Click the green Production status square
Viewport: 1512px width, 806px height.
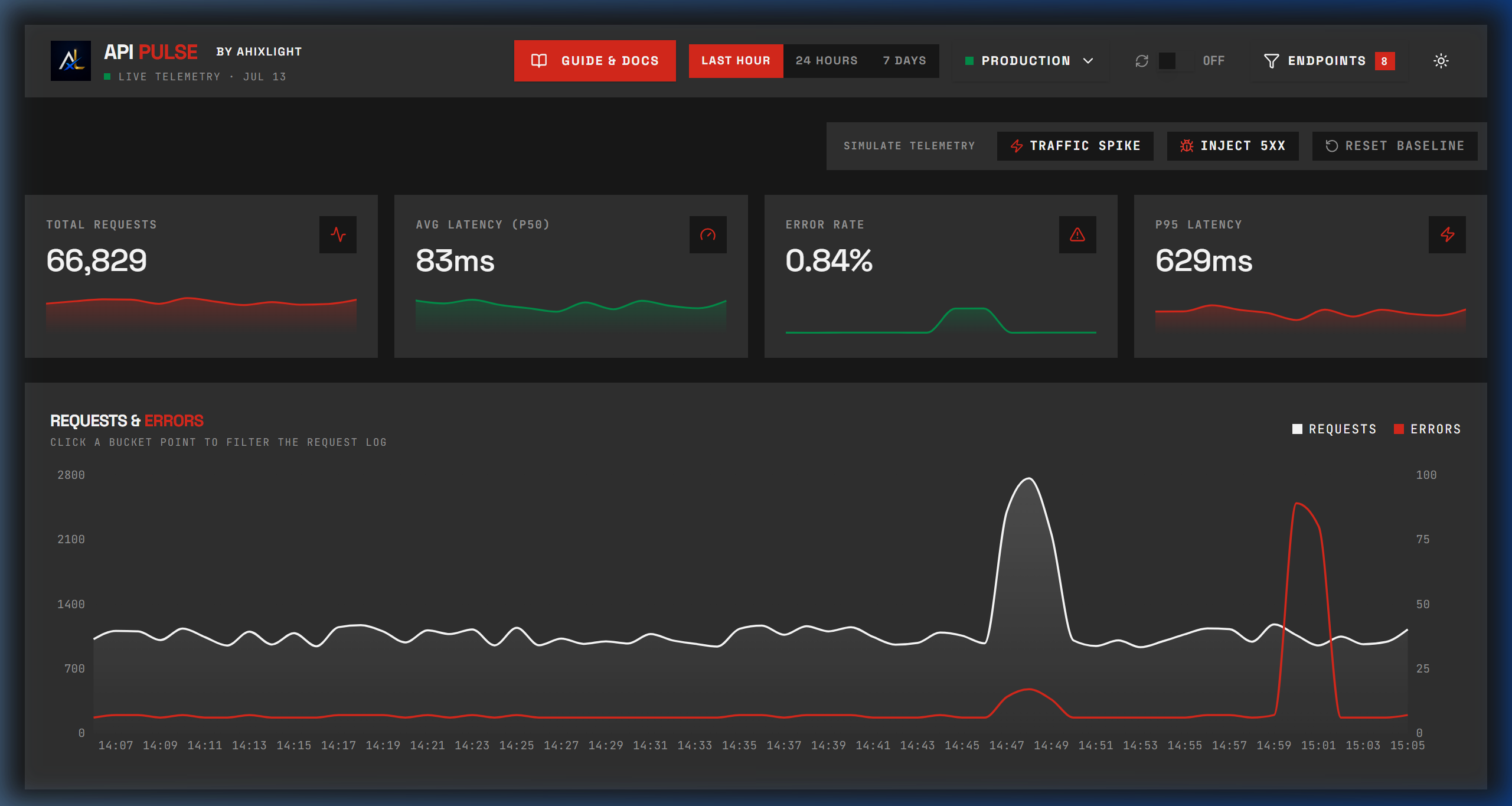click(969, 61)
